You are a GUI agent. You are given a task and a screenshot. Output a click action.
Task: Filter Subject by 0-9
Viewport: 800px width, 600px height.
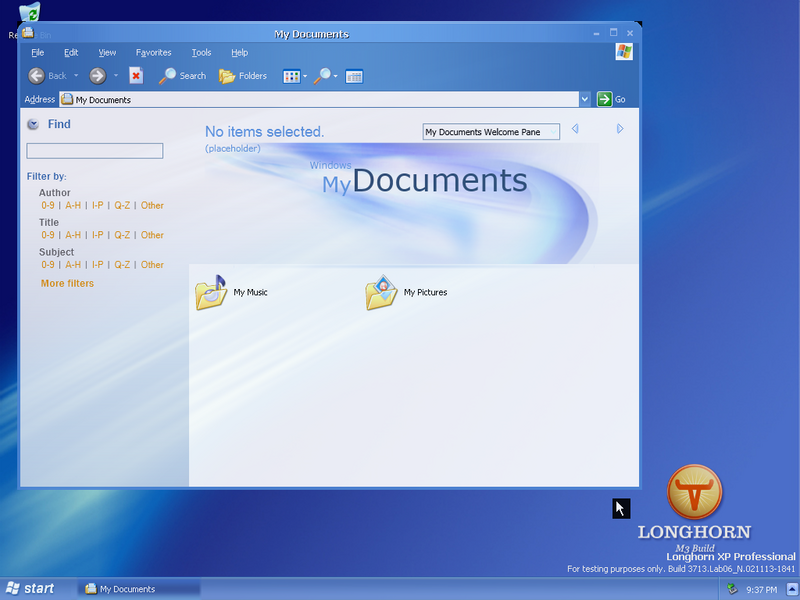pos(48,265)
